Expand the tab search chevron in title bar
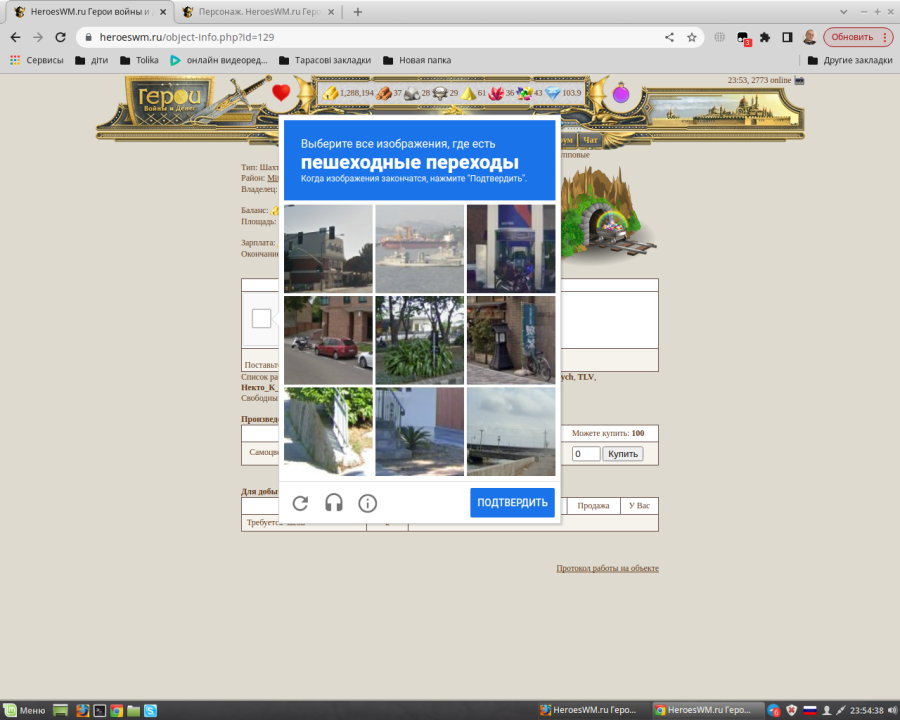 [843, 12]
